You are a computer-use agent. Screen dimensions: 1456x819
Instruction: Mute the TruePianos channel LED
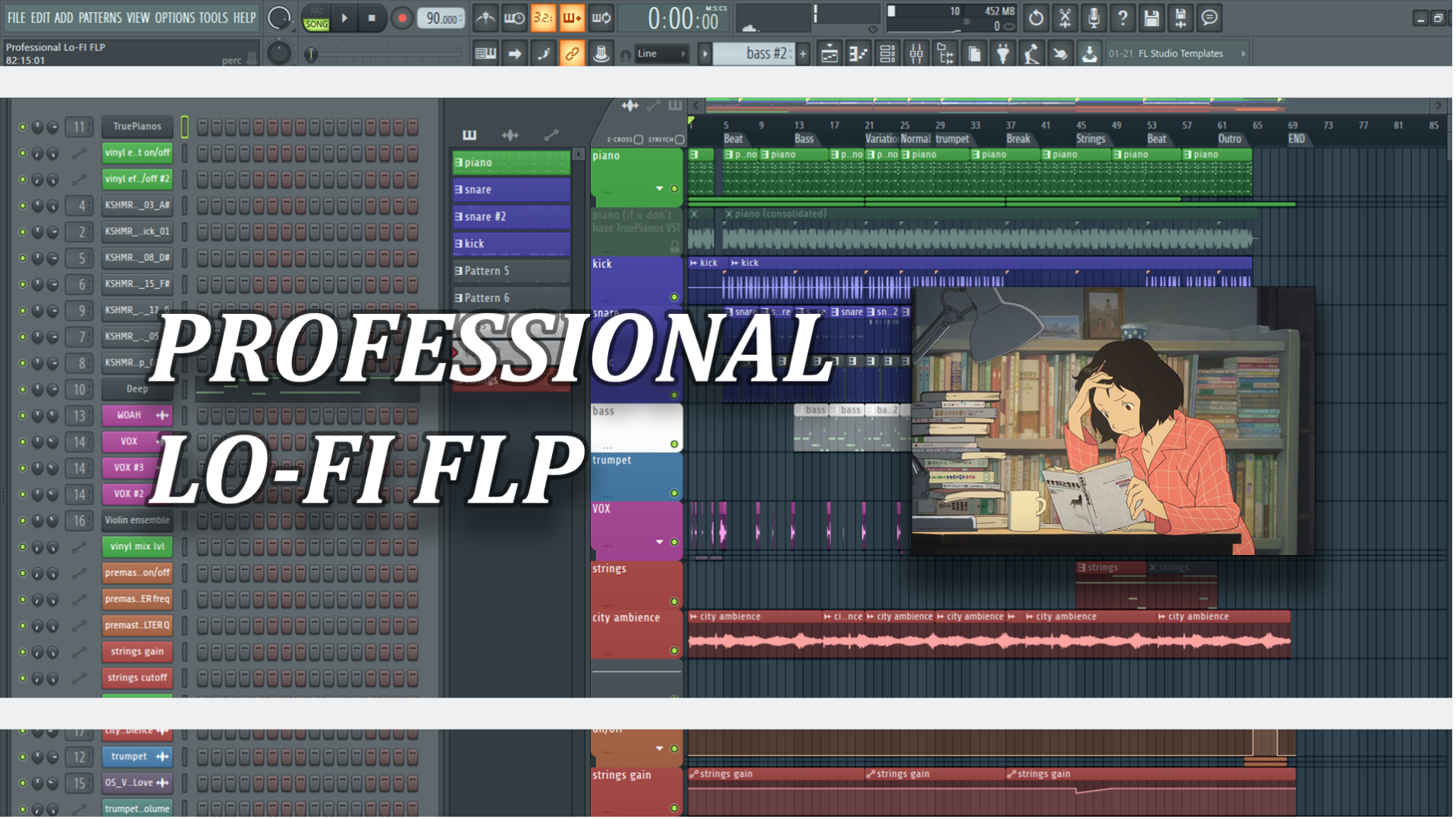(22, 127)
